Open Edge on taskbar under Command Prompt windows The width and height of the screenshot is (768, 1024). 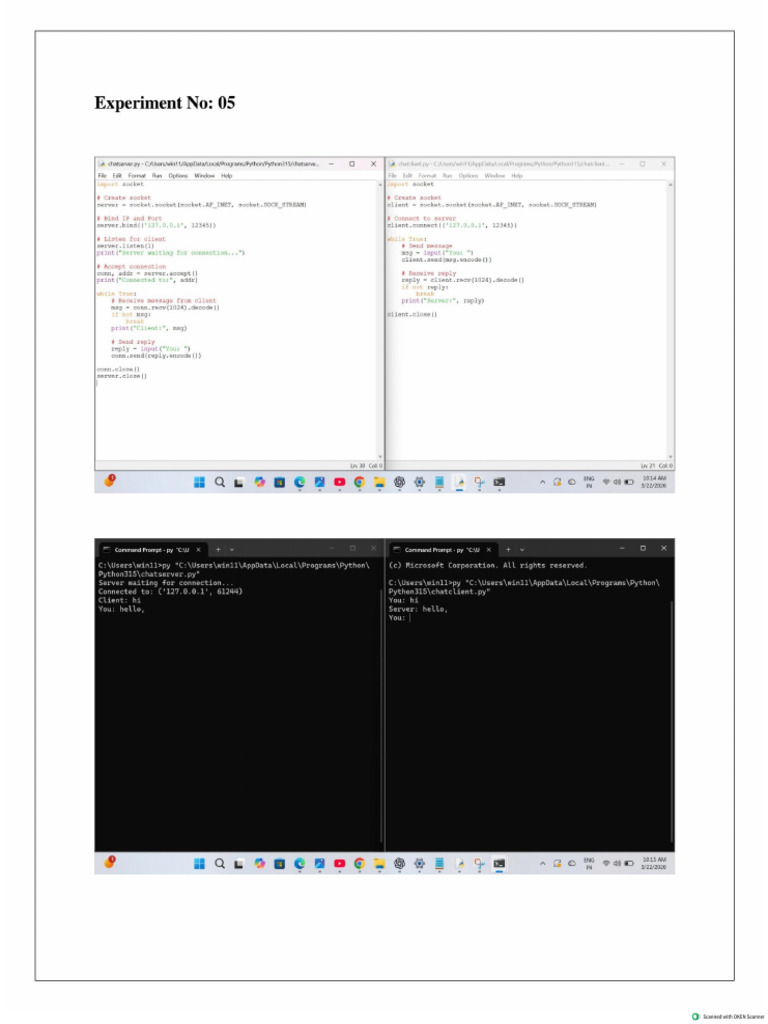pos(300,863)
